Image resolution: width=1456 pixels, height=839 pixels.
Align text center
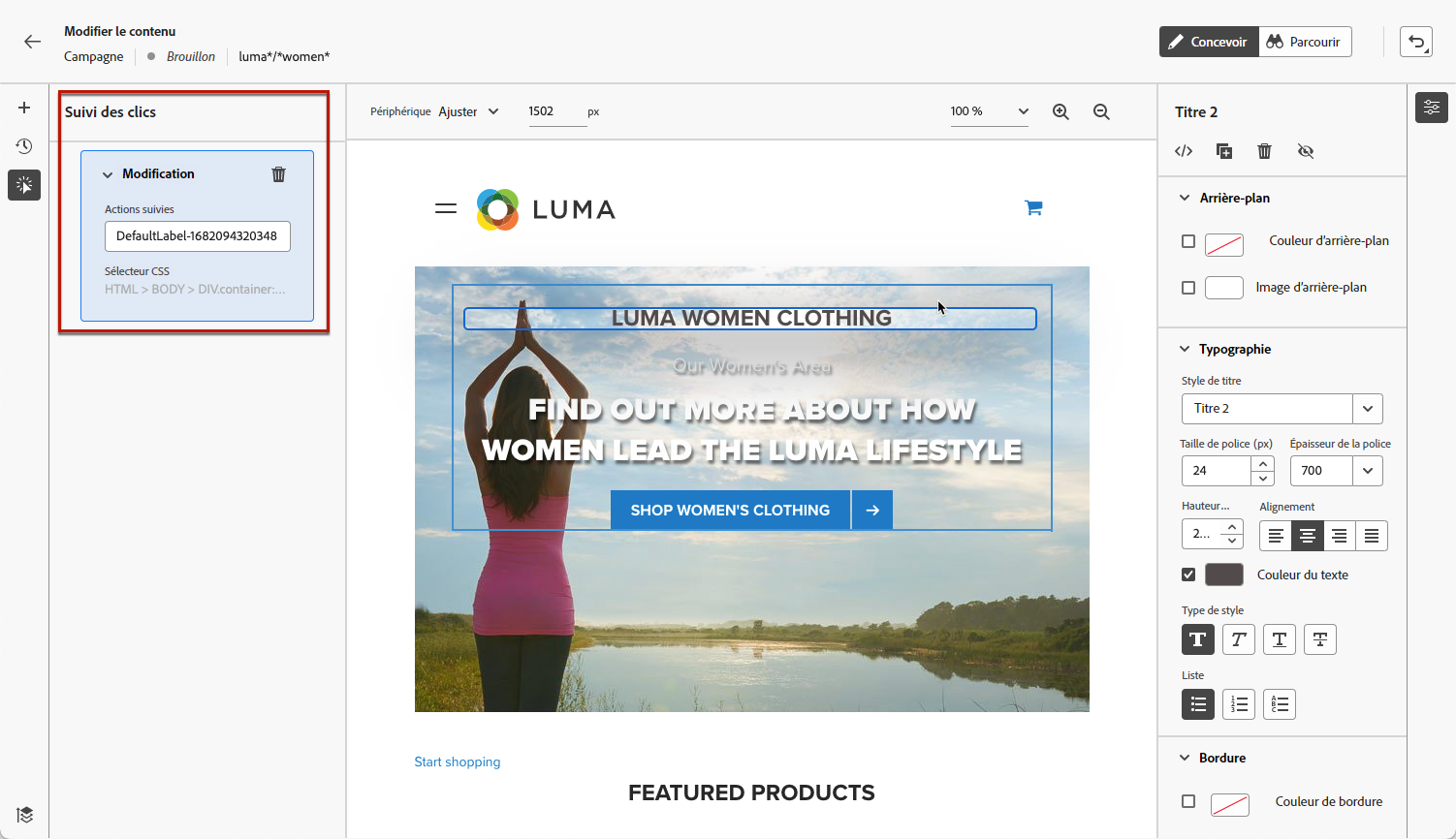coord(1308,536)
